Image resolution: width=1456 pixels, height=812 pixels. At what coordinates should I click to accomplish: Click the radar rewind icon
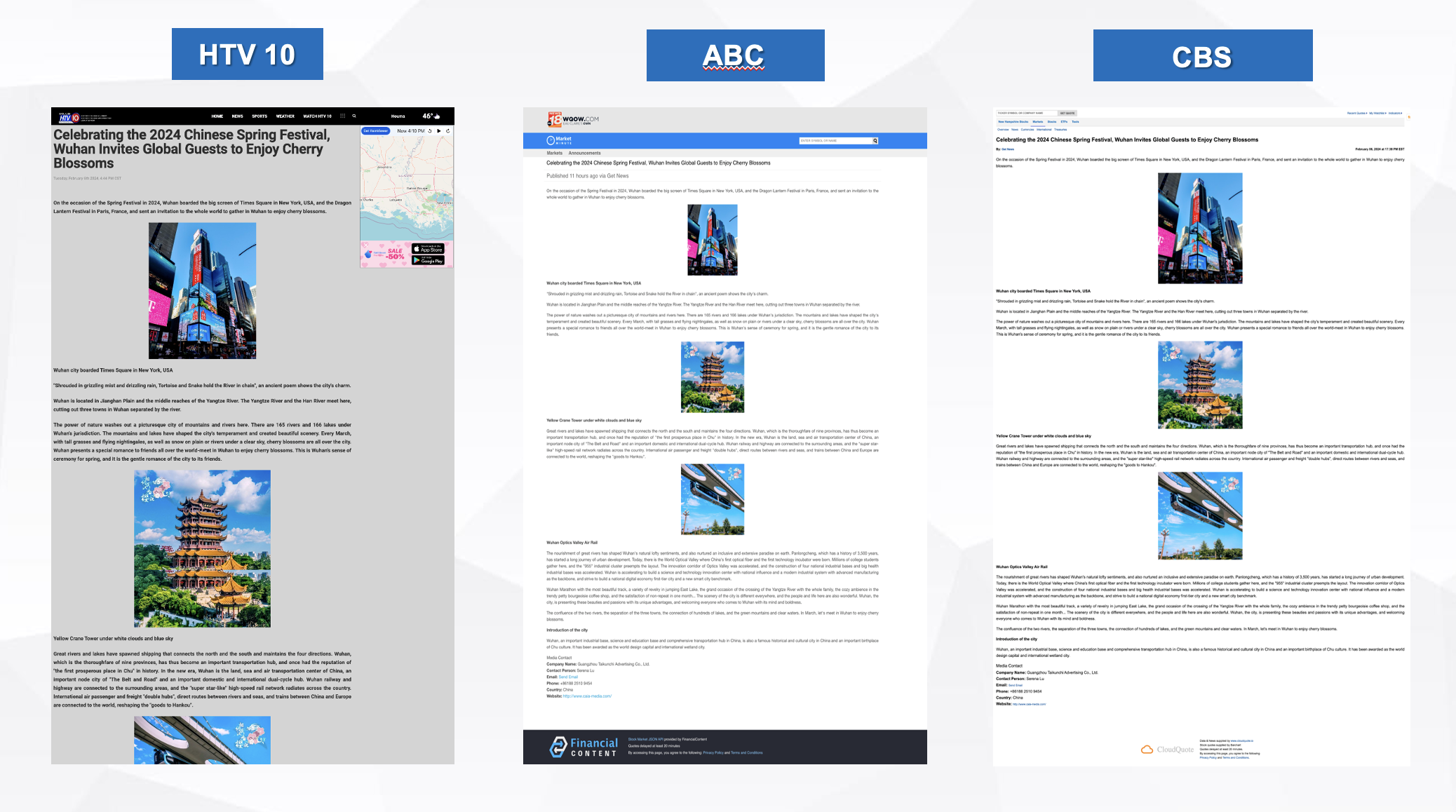click(x=430, y=131)
